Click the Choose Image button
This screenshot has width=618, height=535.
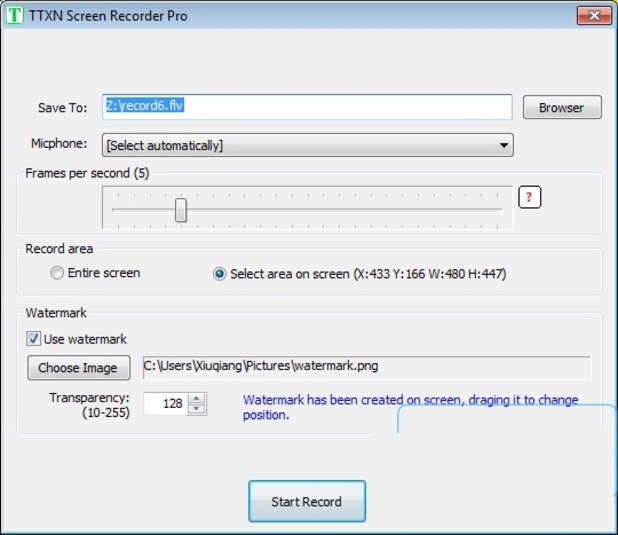click(78, 368)
